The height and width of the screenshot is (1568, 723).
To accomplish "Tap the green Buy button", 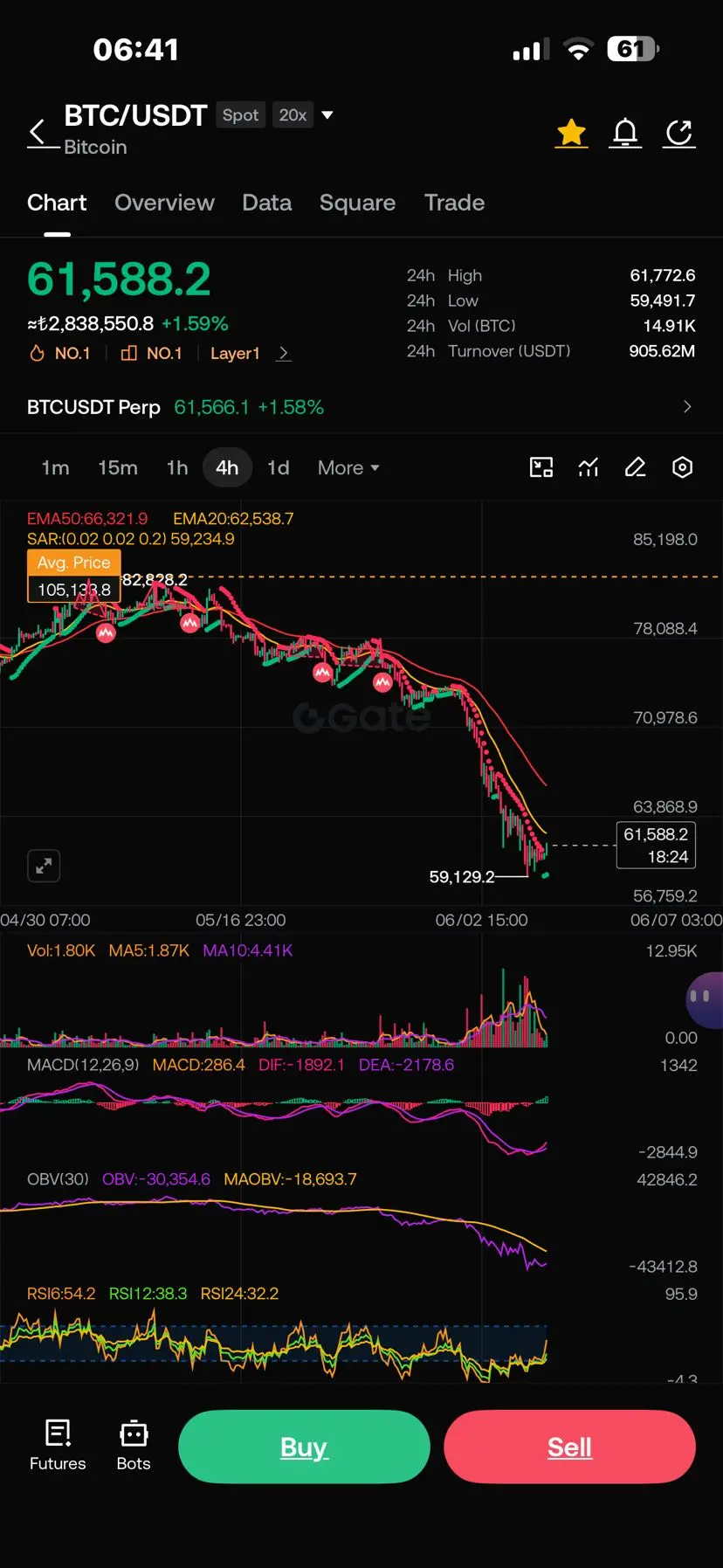I will tap(304, 1447).
